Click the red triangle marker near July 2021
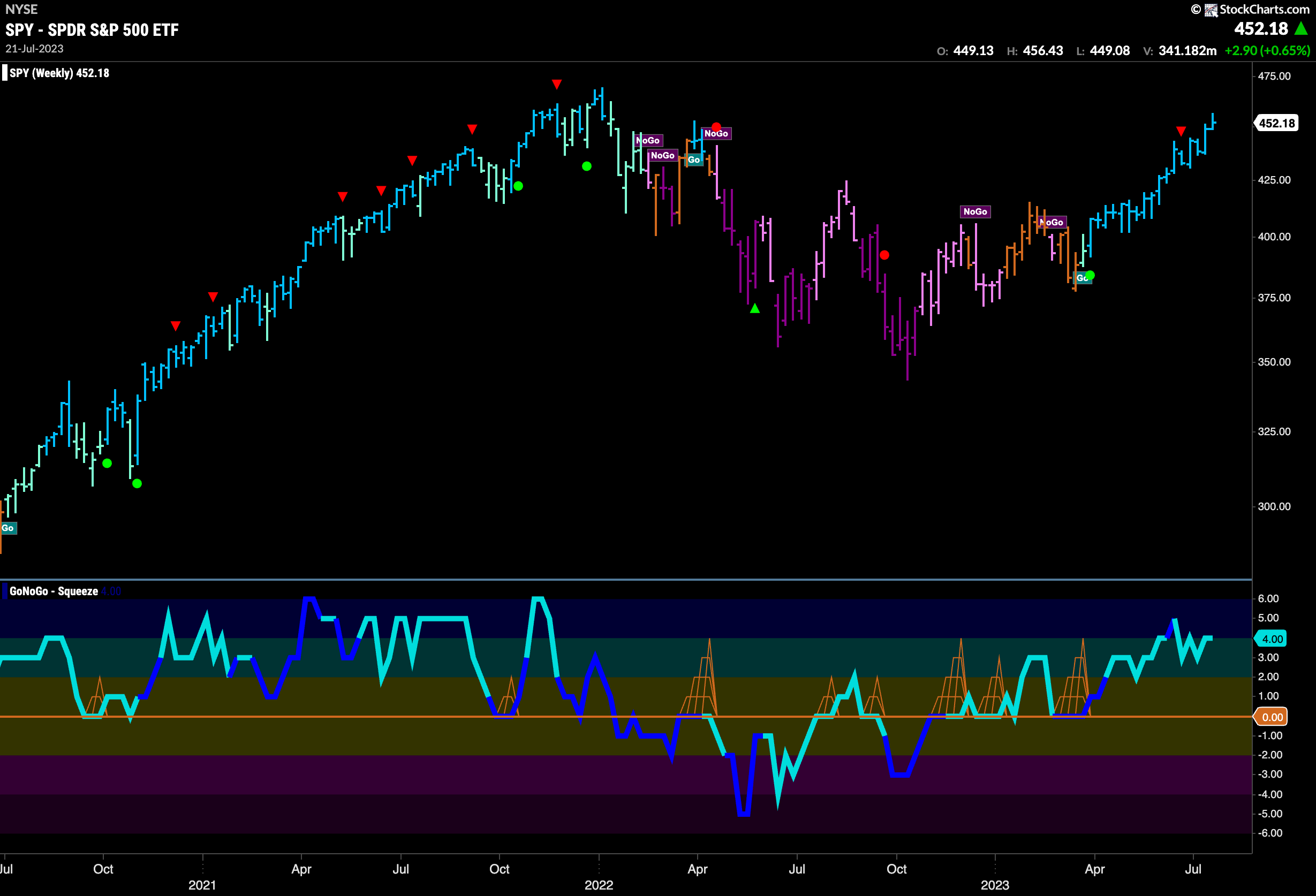 [x=412, y=161]
